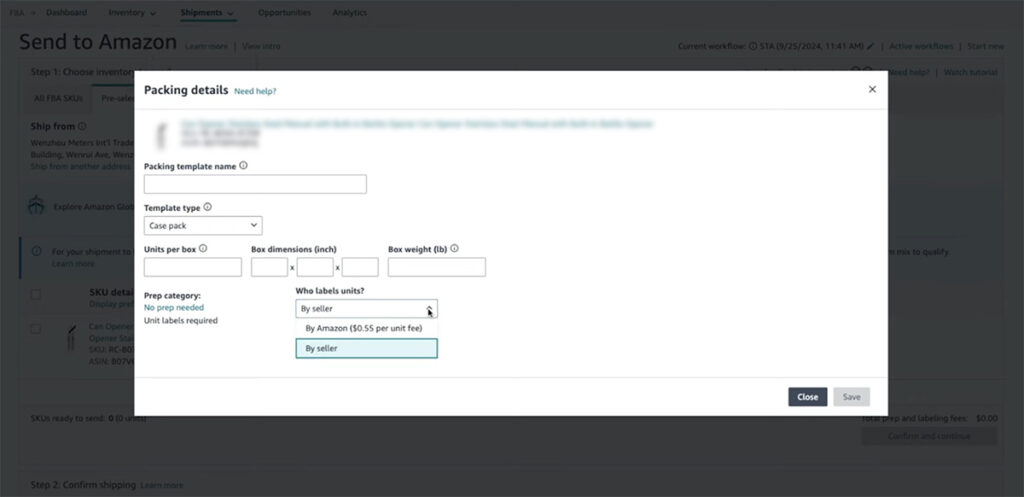
Task: Click the Units per box field
Action: [193, 267]
